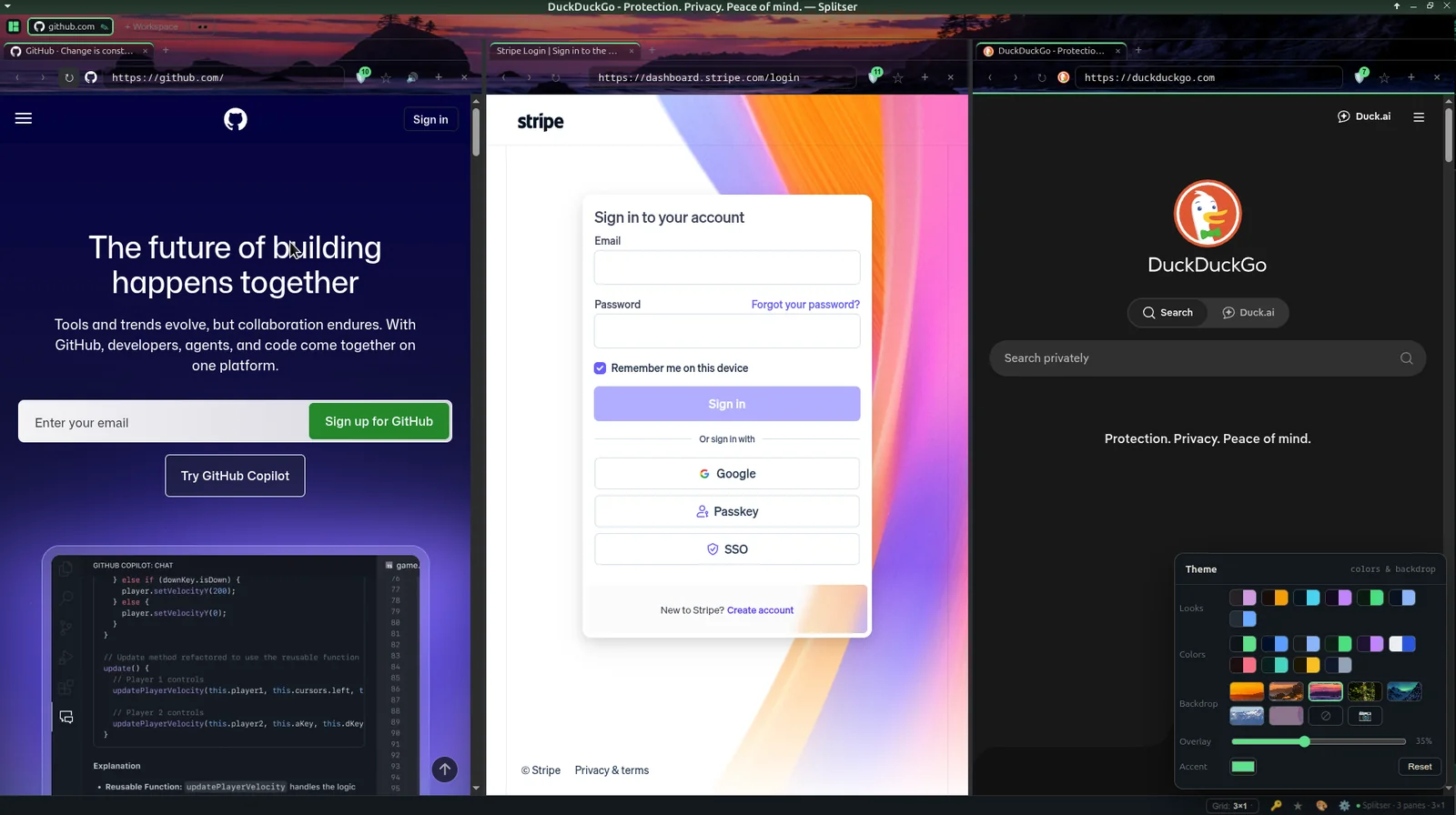This screenshot has height=815, width=1456.
Task: Mute audio in the GitHub pane
Action: pos(412,77)
